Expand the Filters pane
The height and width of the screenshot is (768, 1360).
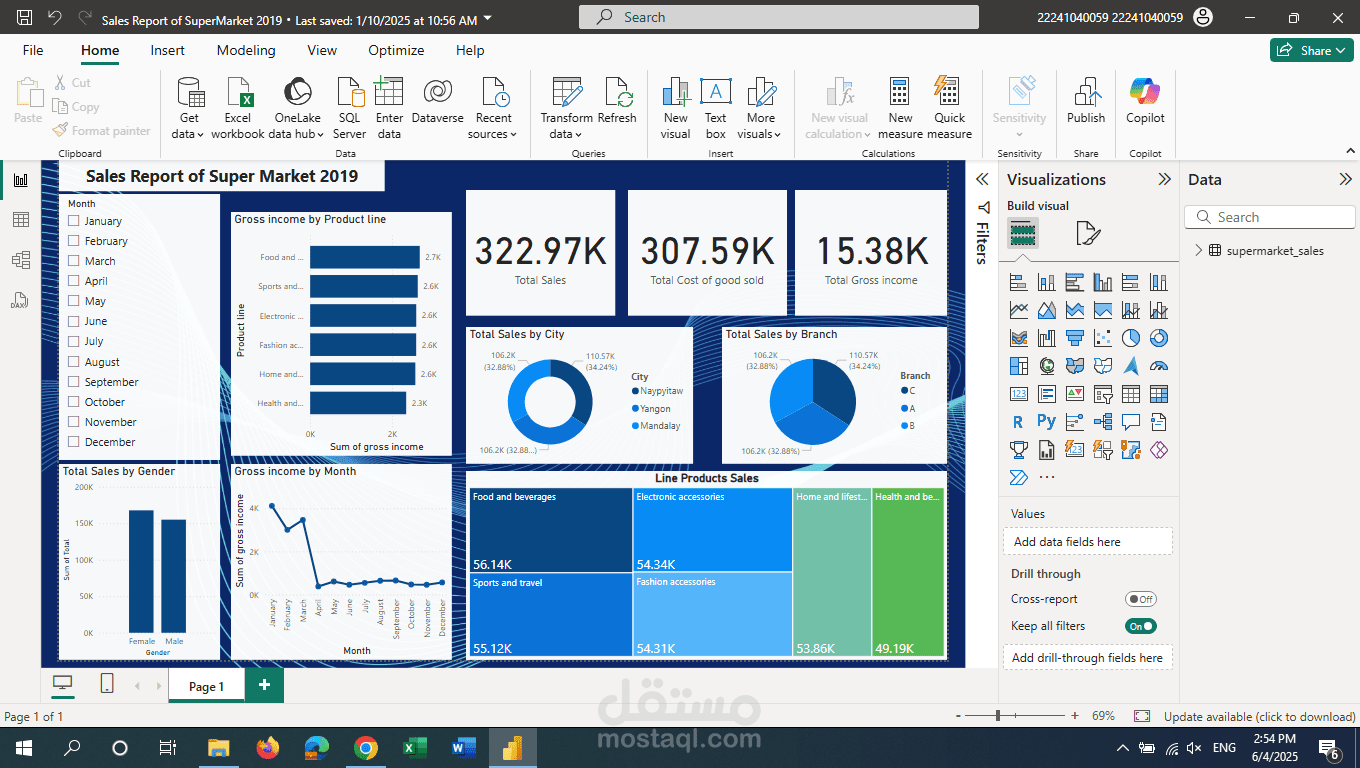(x=982, y=179)
